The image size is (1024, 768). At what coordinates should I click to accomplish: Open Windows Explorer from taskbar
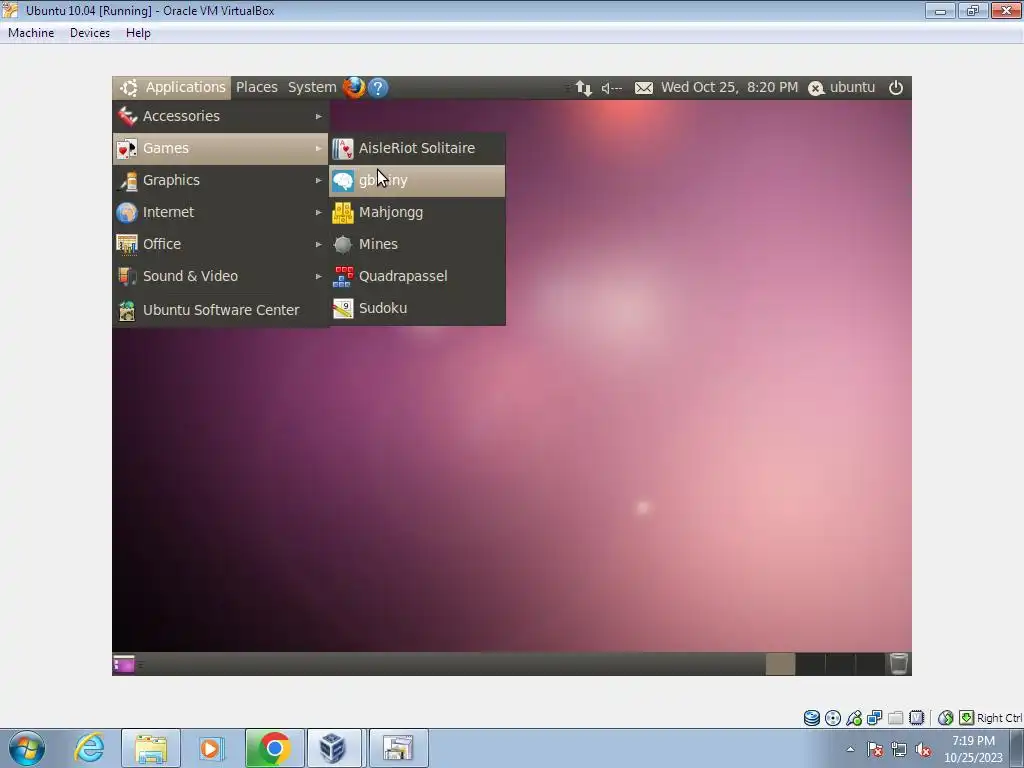(151, 748)
